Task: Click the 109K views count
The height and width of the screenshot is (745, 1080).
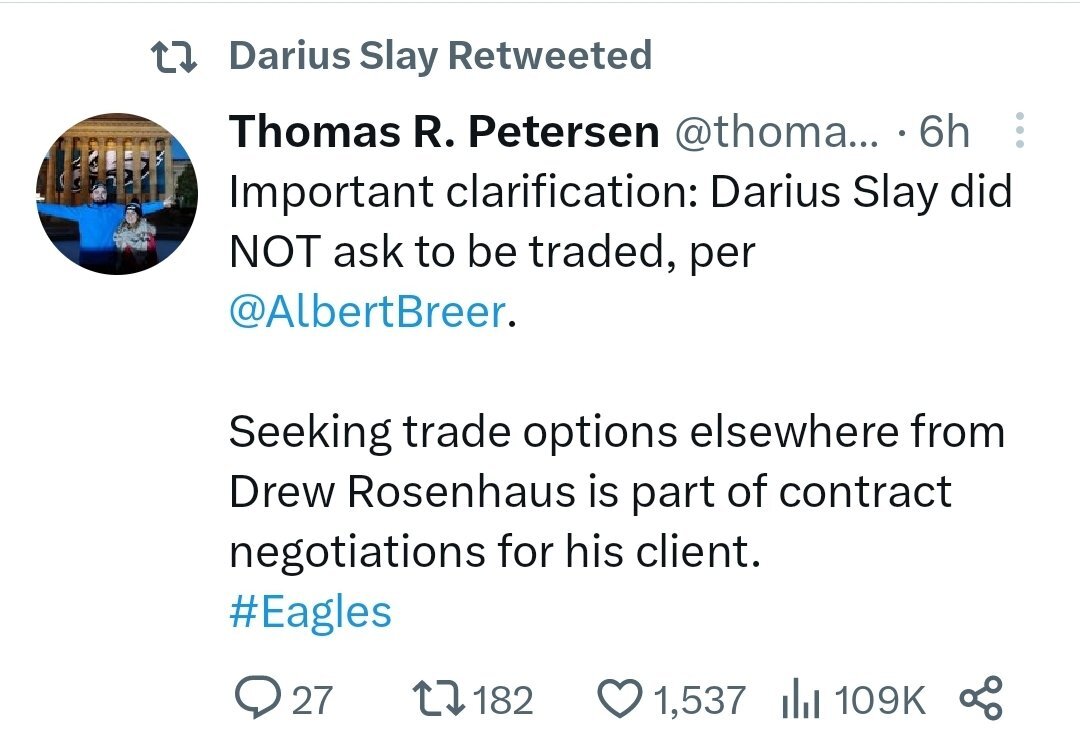Action: tap(880, 699)
